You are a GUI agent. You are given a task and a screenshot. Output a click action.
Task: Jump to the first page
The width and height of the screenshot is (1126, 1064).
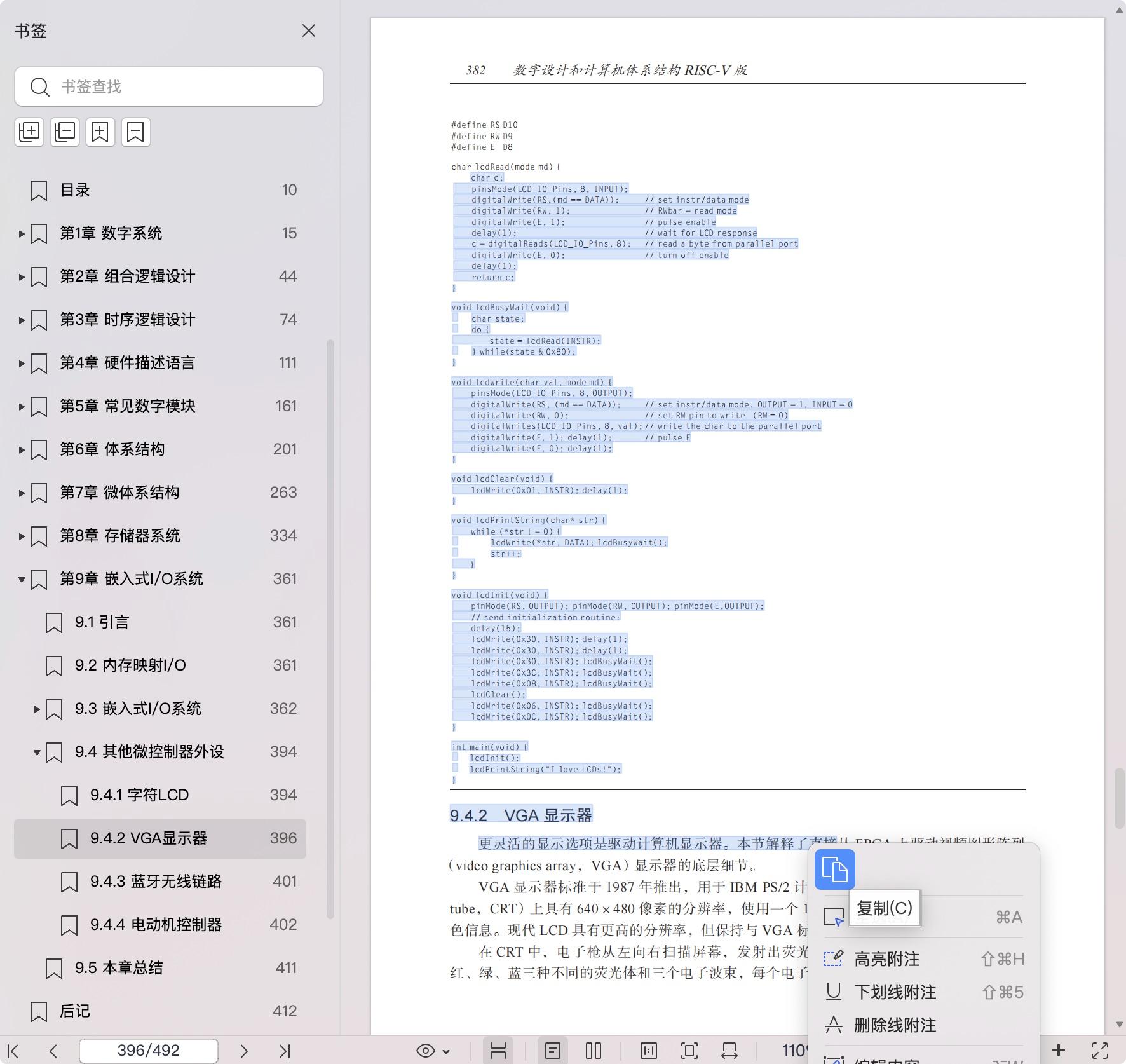pos(13,1051)
